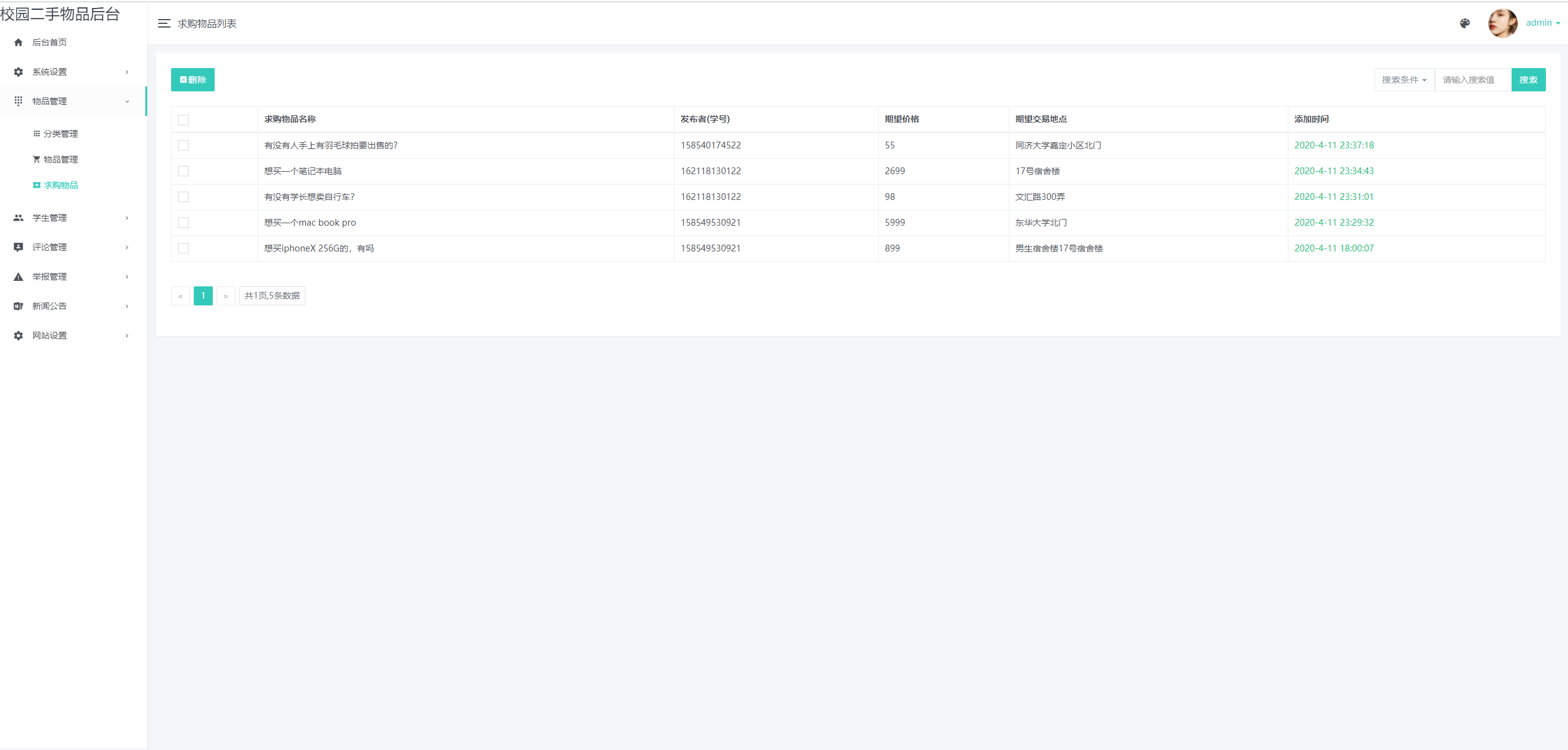Click the home icon for 后台首页
Viewport: 1568px width, 750px height.
(18, 42)
